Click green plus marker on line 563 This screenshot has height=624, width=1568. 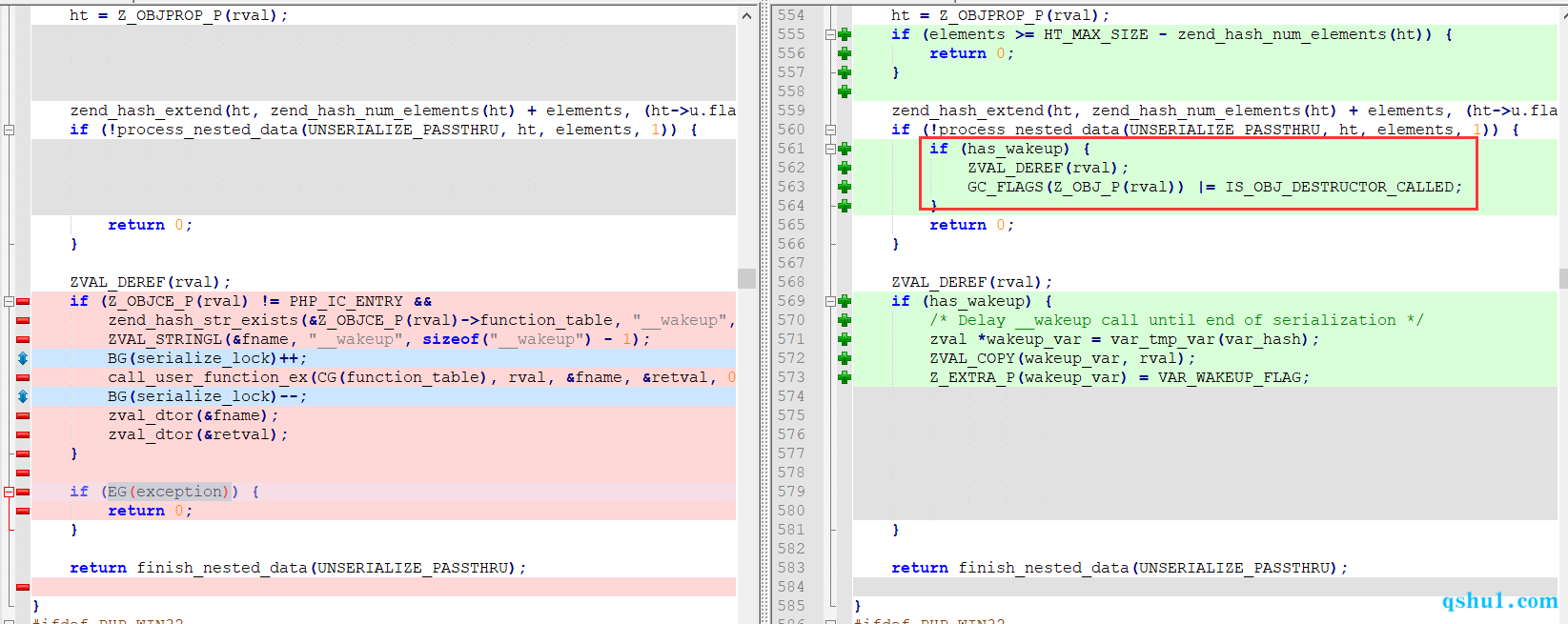845,187
